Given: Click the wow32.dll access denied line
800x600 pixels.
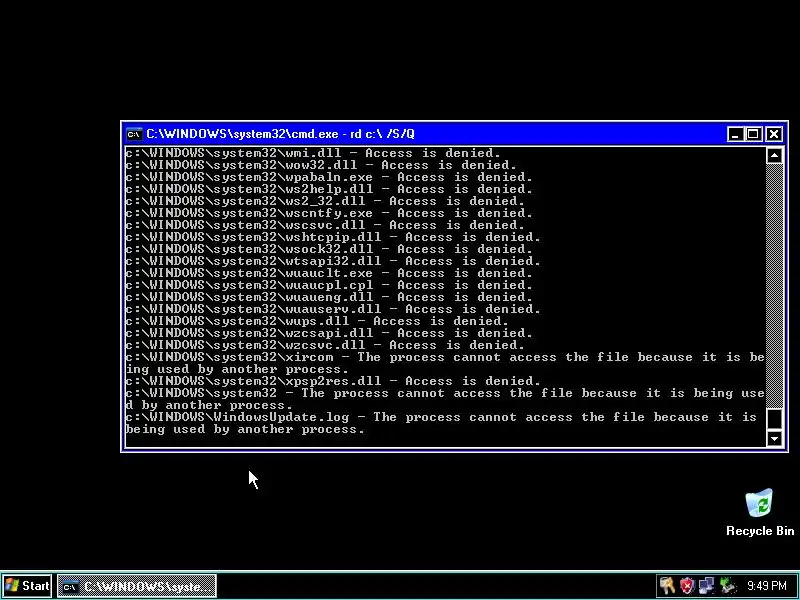Looking at the screenshot, I should click(321, 165).
